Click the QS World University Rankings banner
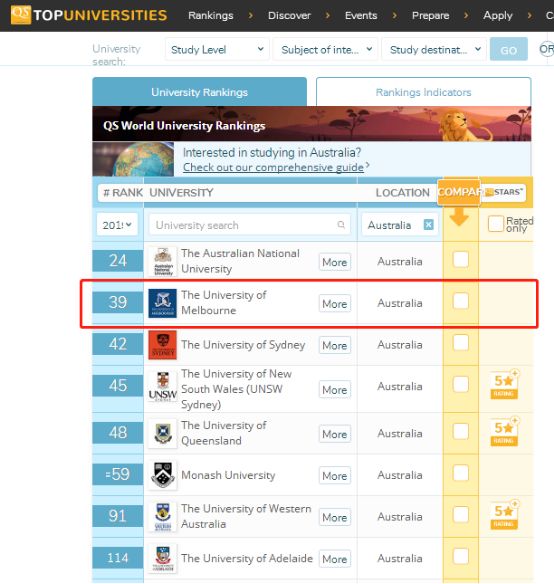This screenshot has width=554, height=584. click(x=311, y=124)
